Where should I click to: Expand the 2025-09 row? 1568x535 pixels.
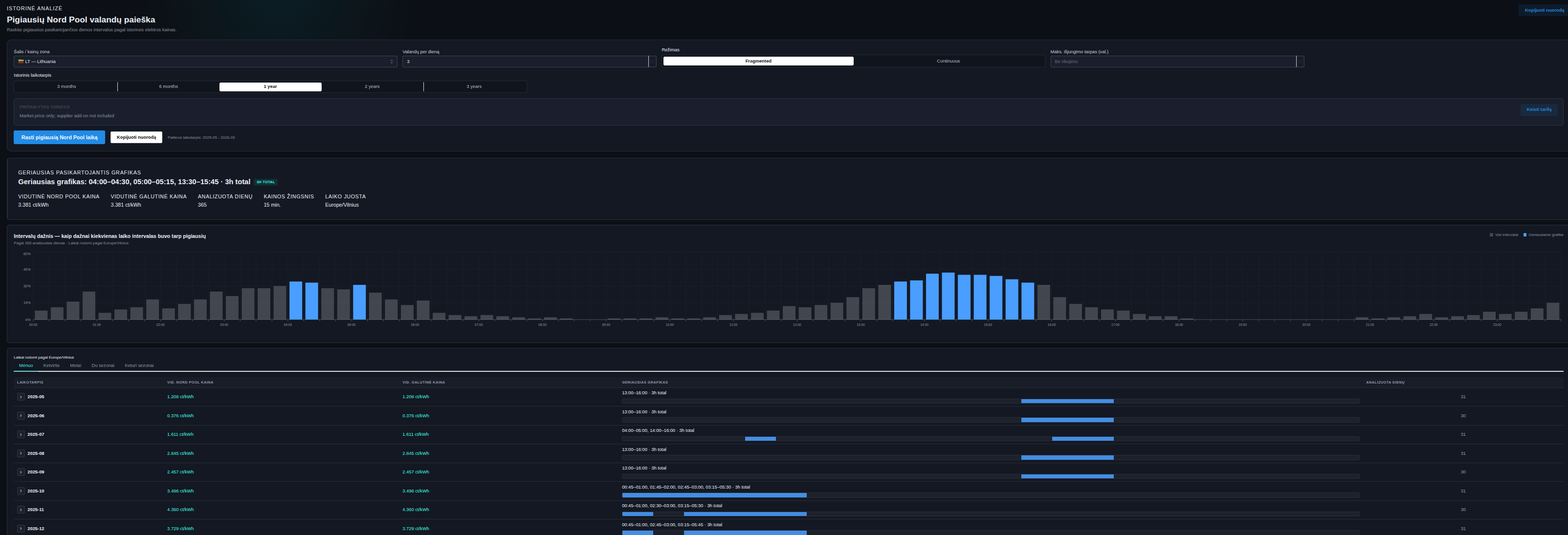click(21, 472)
